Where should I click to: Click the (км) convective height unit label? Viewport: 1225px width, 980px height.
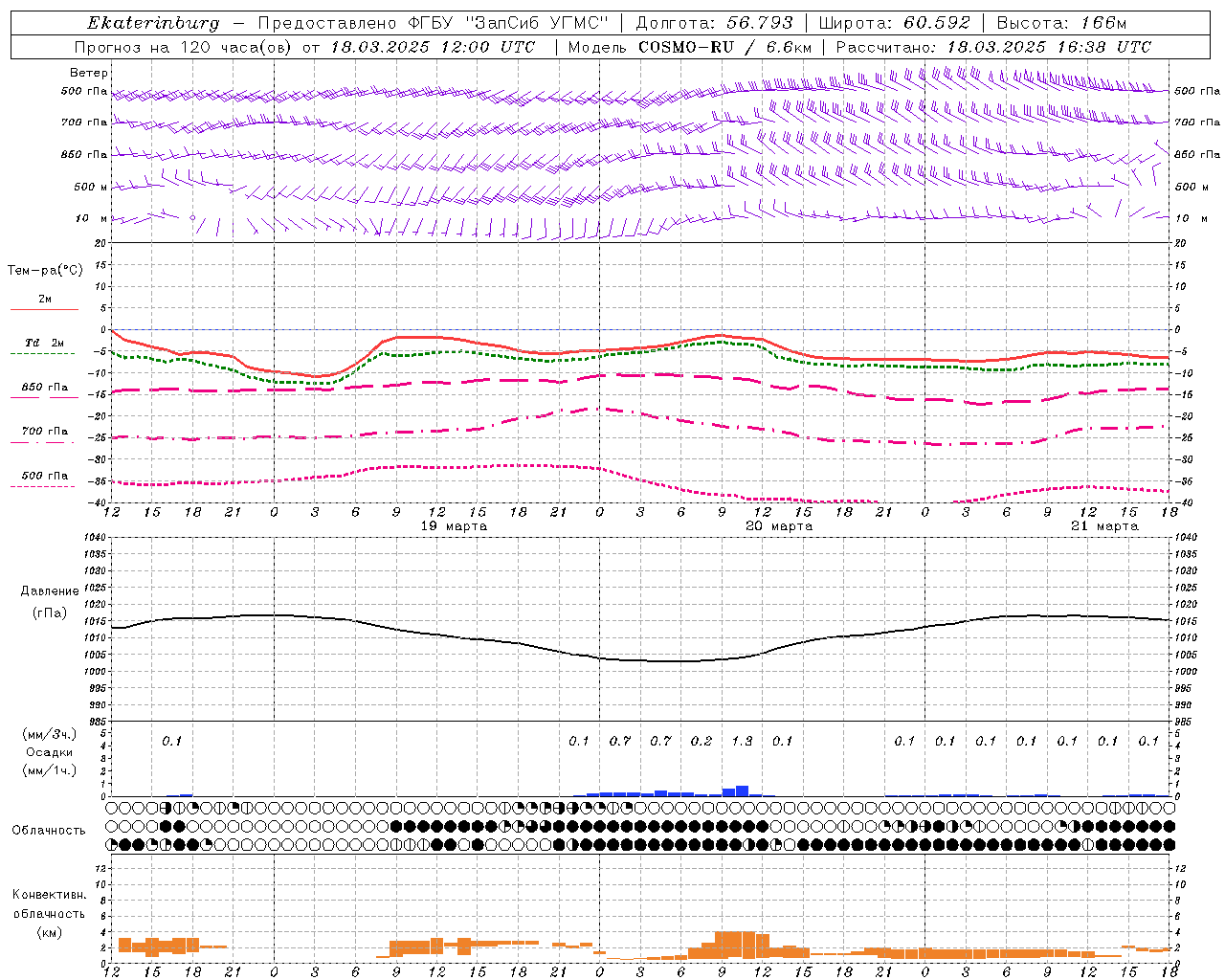tap(49, 932)
